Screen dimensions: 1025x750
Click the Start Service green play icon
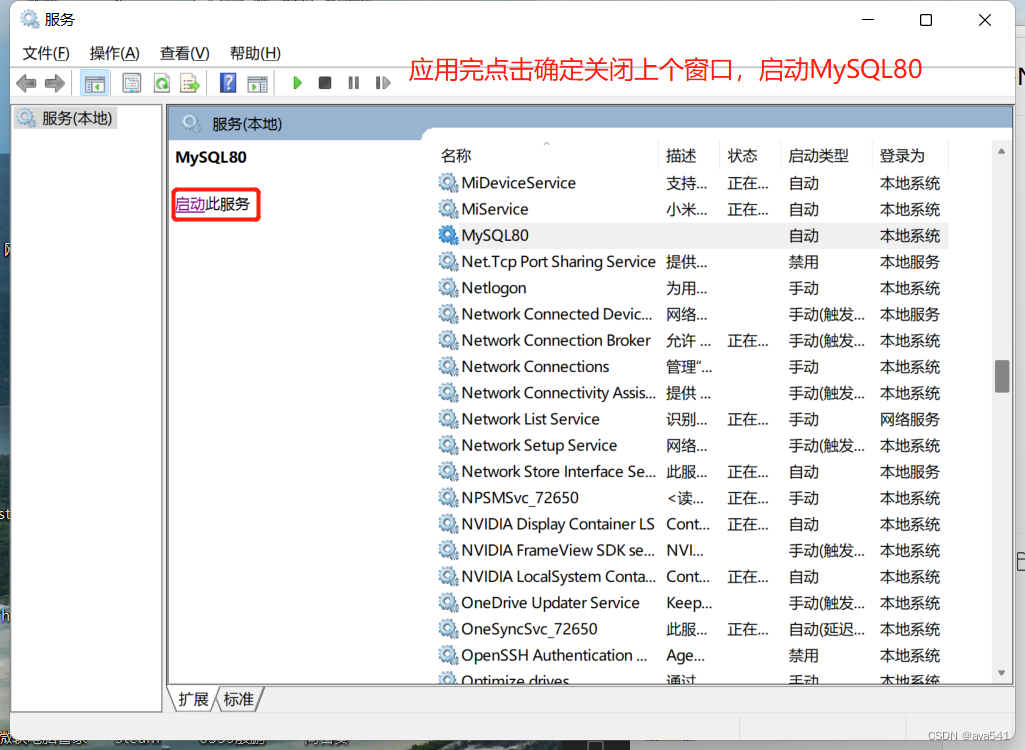tap(298, 83)
